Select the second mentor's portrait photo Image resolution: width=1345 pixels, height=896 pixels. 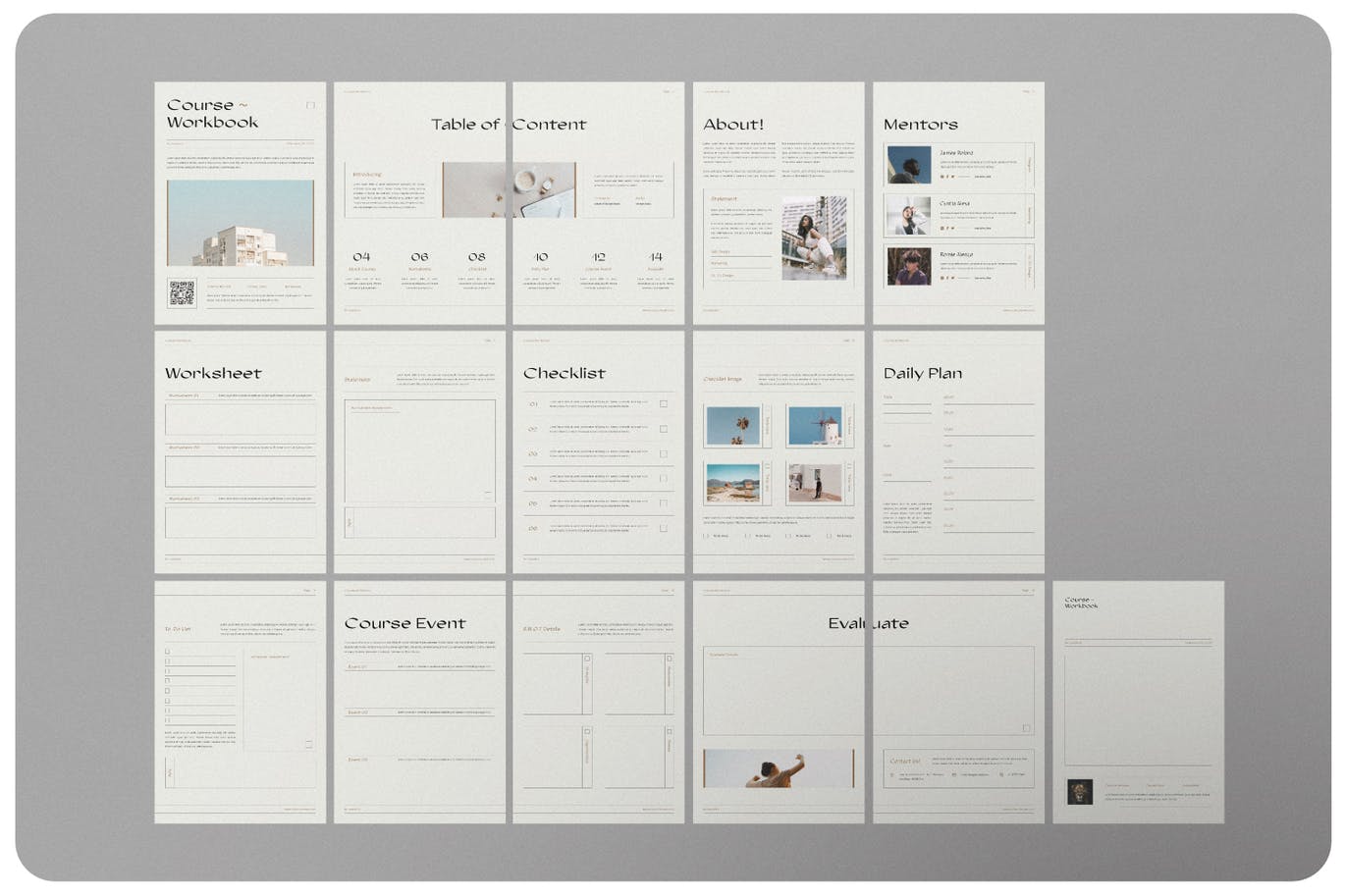coord(909,215)
